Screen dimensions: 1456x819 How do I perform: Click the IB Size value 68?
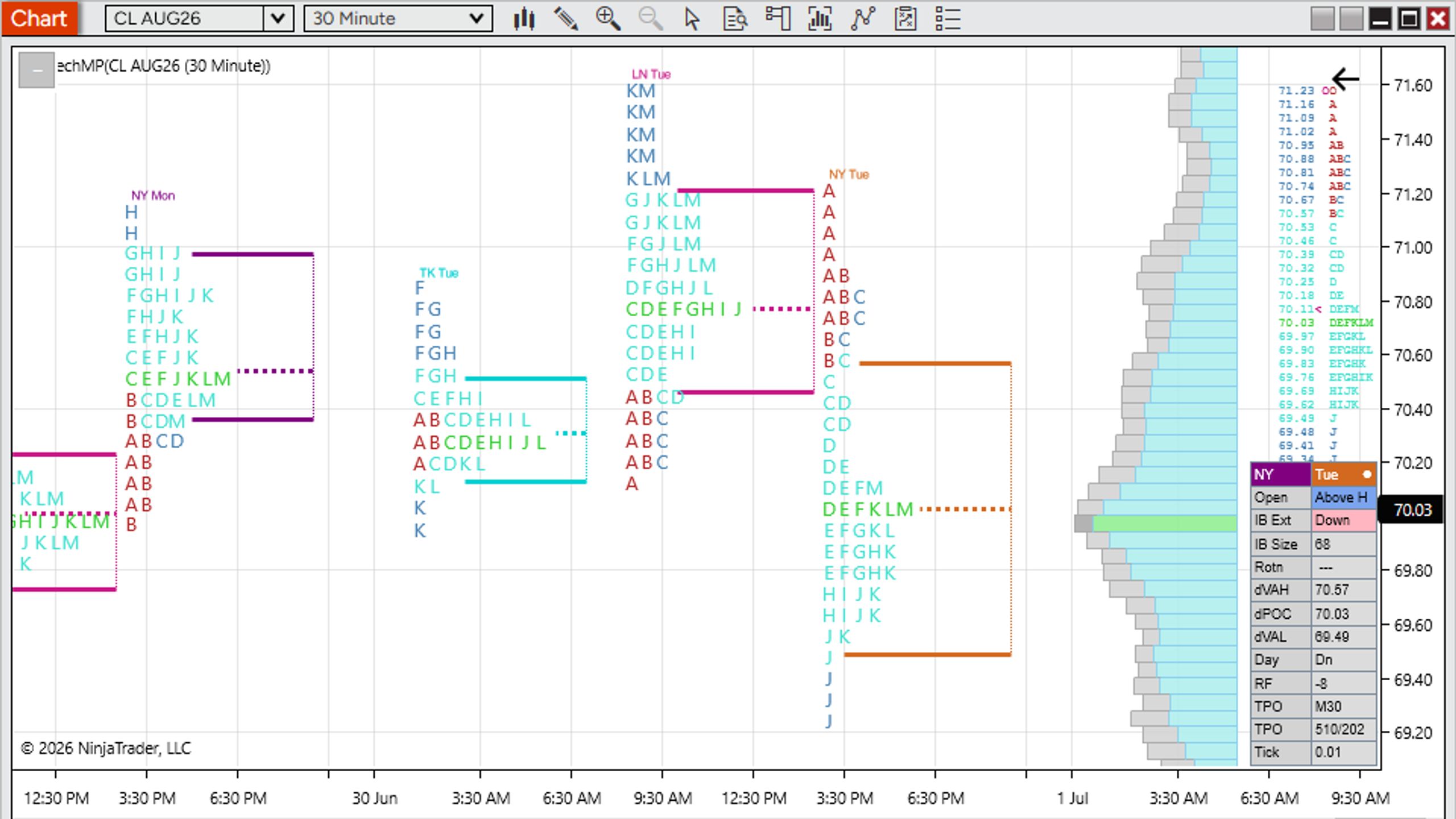pos(1343,544)
